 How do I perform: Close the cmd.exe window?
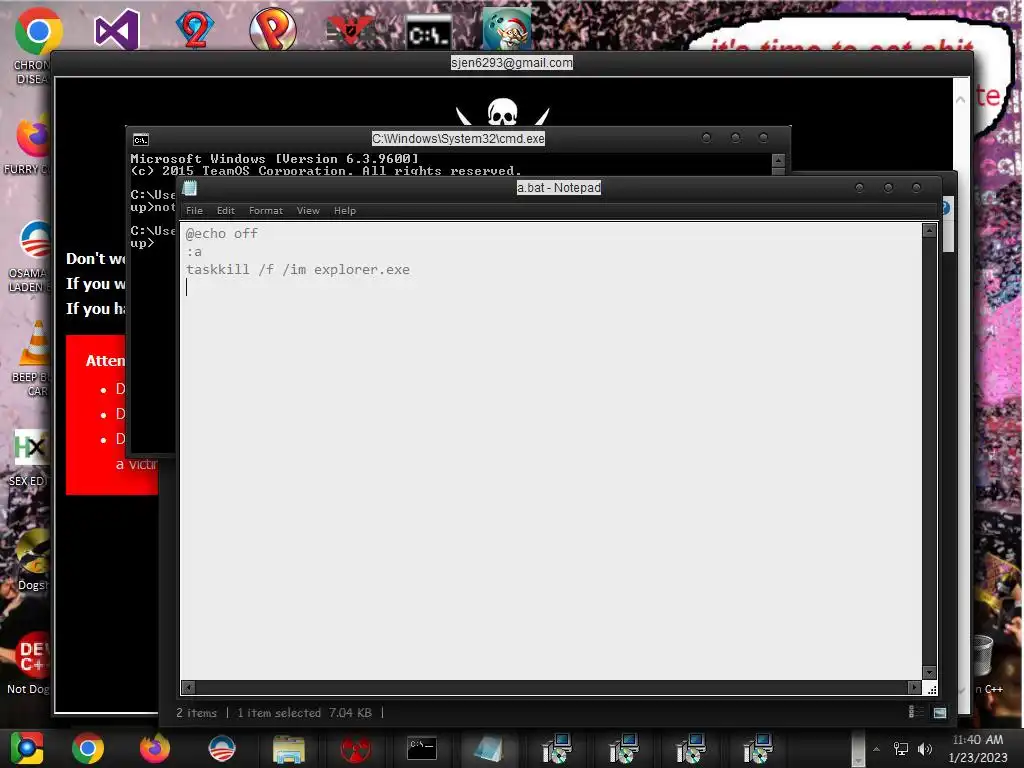pyautogui.click(x=763, y=138)
